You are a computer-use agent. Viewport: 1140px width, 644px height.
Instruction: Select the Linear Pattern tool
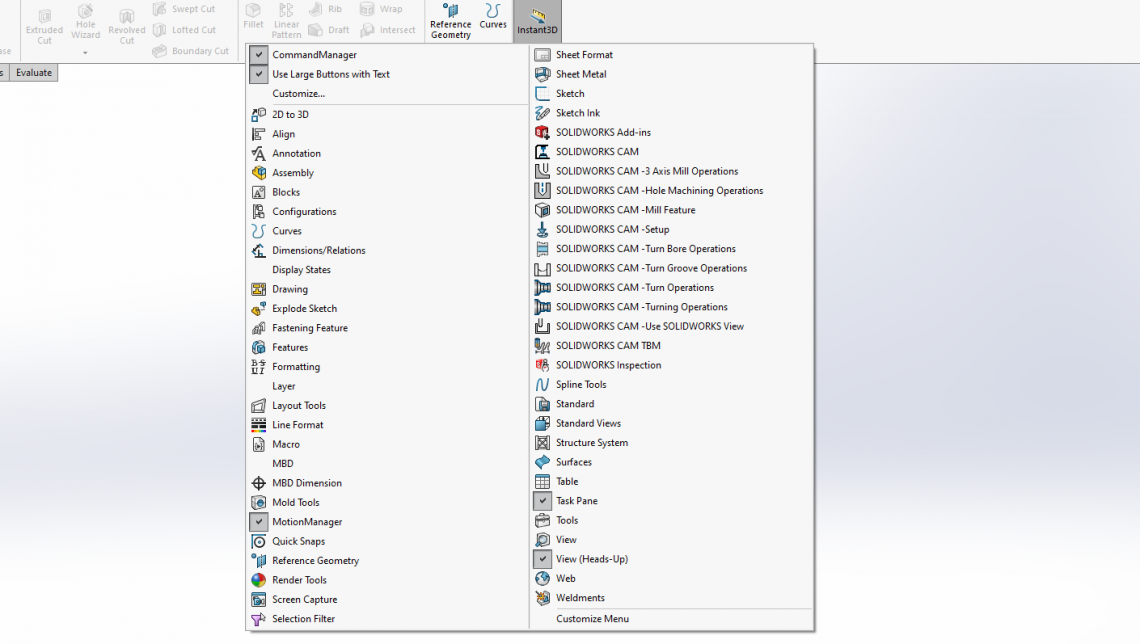click(x=286, y=20)
